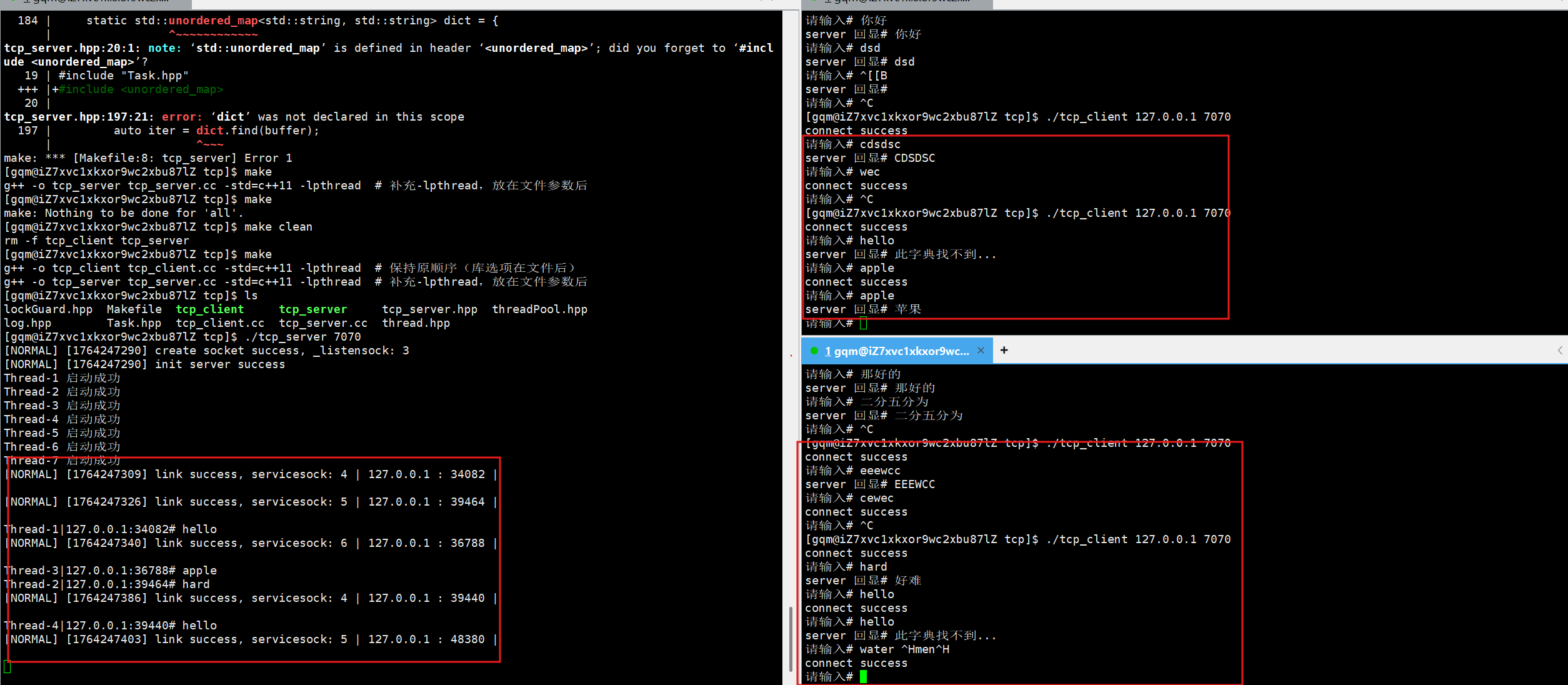Click the red 'error:' text in compiler output
Screen dimensions: 1568x685
click(182, 117)
